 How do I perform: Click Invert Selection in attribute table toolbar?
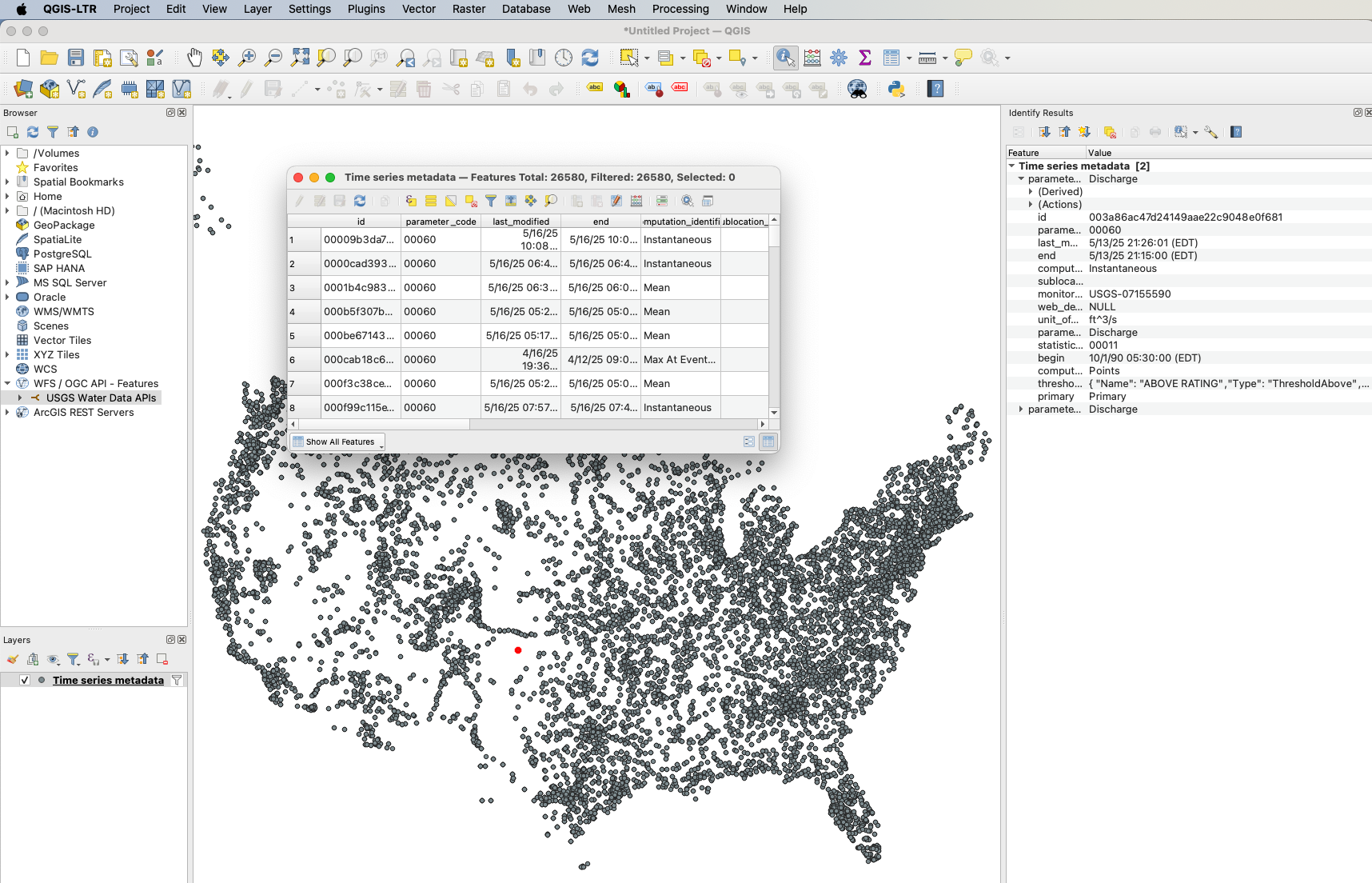[451, 201]
